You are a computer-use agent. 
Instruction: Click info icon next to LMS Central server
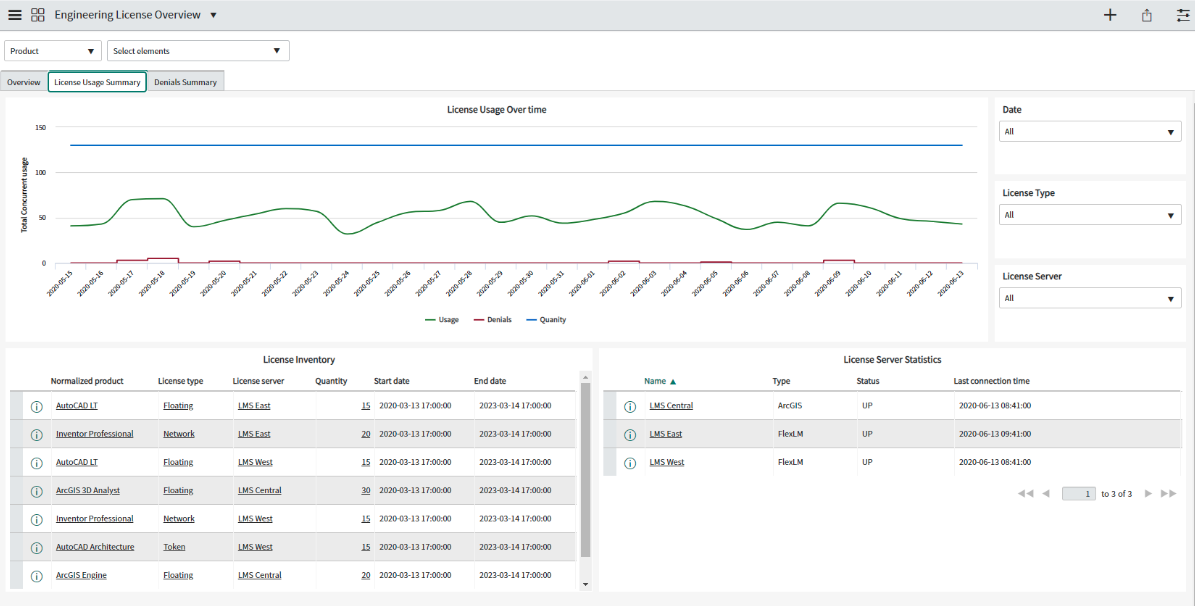coord(630,406)
